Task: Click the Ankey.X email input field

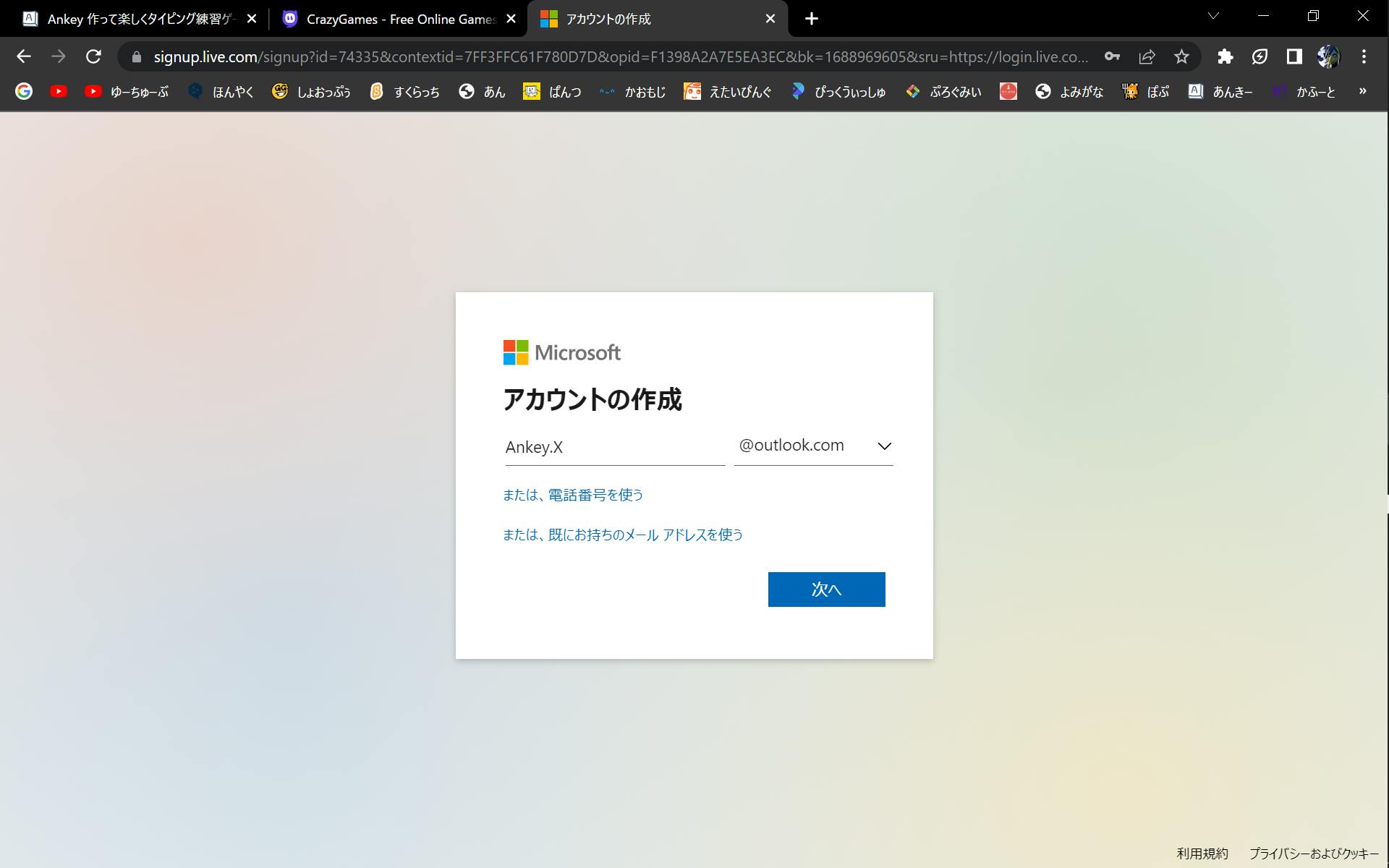Action: pyautogui.click(x=614, y=447)
